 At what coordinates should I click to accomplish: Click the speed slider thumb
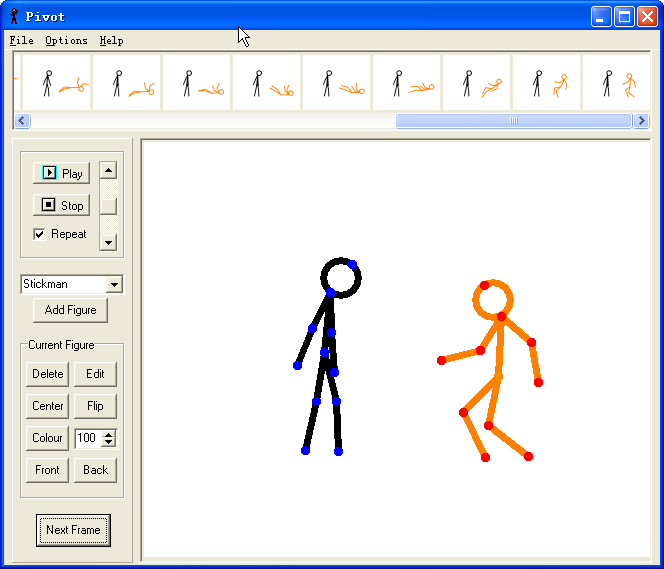tap(108, 206)
